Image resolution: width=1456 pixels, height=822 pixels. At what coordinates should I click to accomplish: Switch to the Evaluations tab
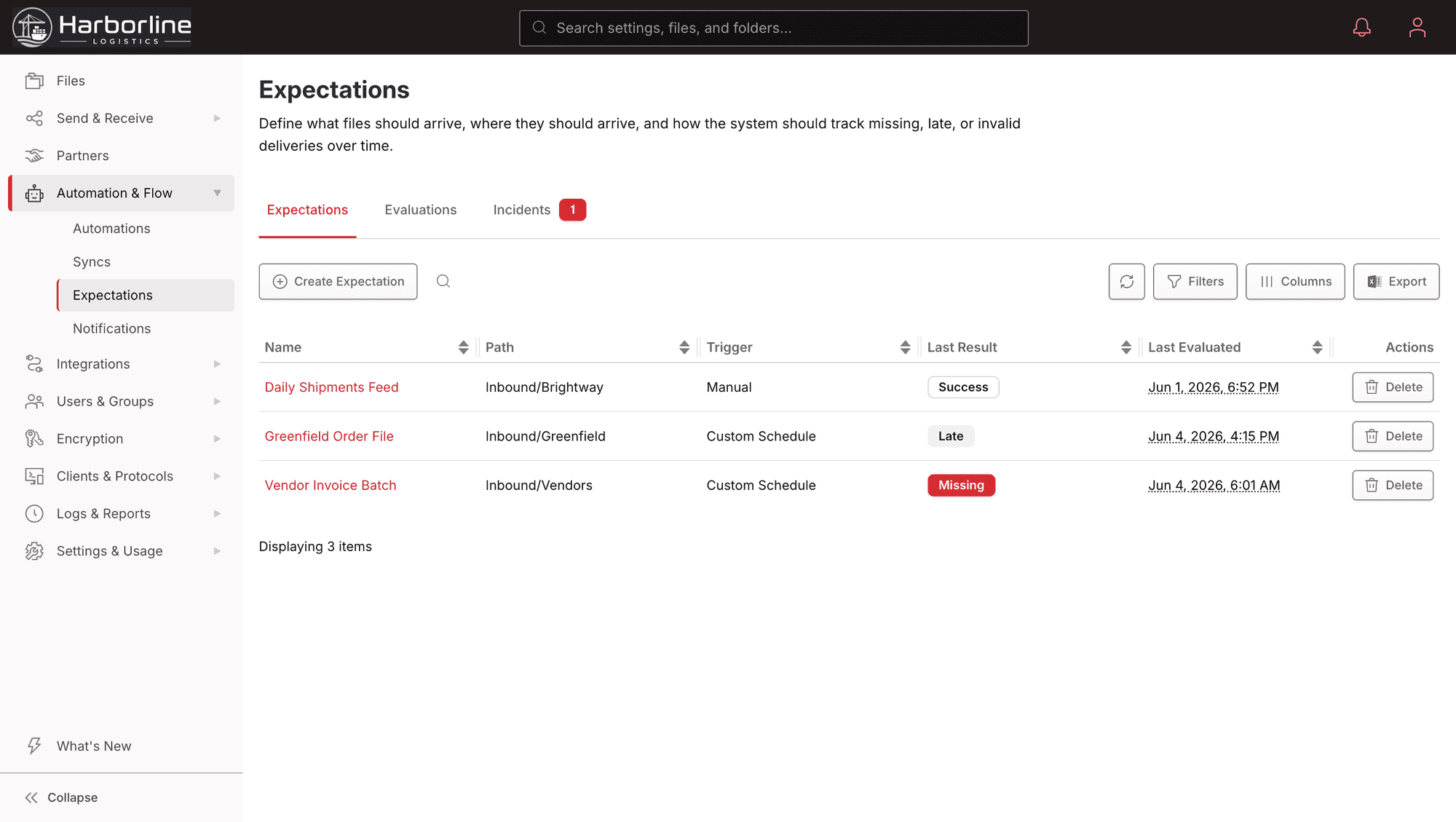(420, 210)
